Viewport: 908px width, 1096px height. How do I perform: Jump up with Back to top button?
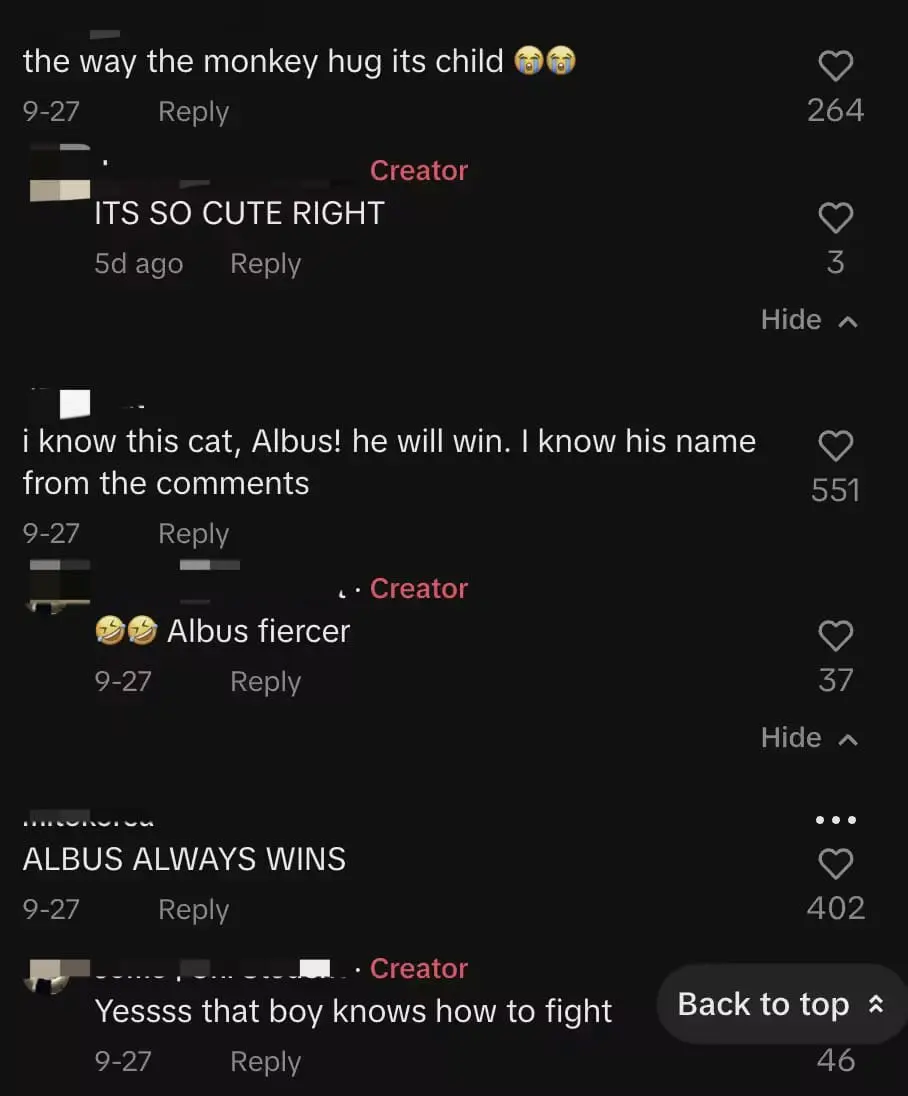click(x=781, y=1004)
